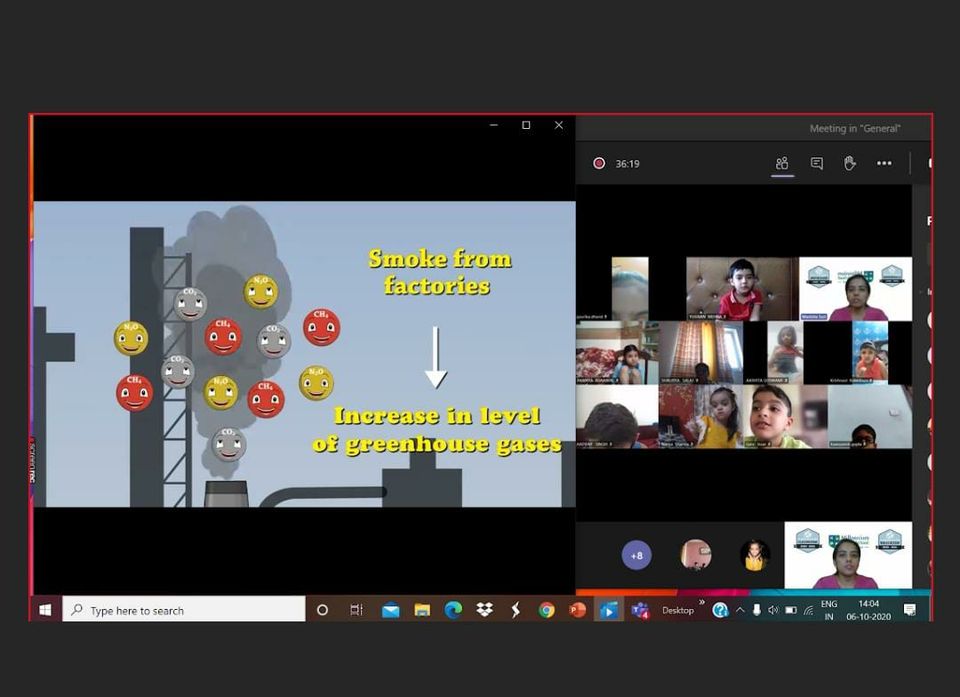Open the +8 additional participants overflow
This screenshot has height=697, width=960.
click(636, 555)
